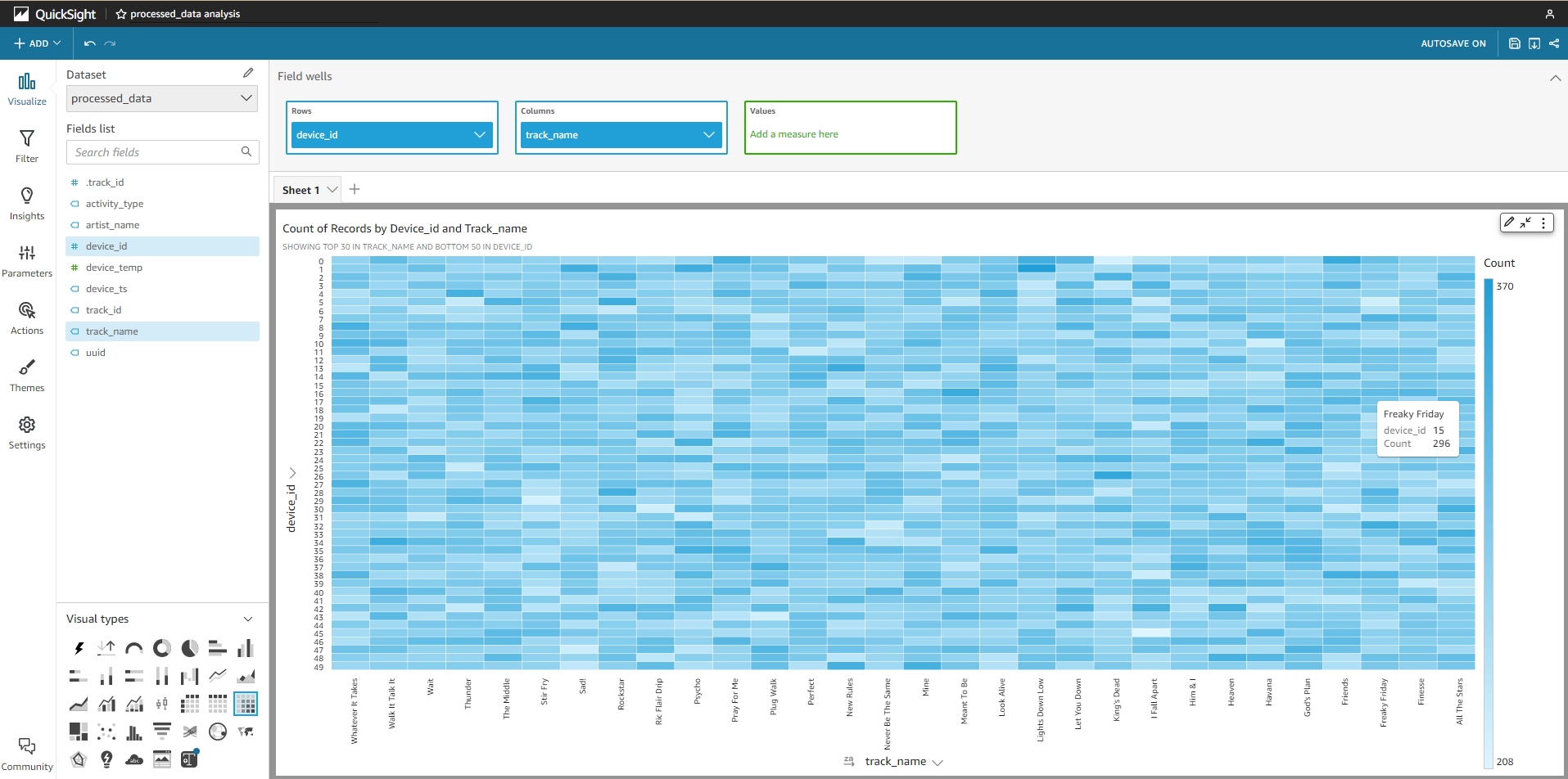1568x779 pixels.
Task: Open the Actions panel
Action: (x=27, y=318)
